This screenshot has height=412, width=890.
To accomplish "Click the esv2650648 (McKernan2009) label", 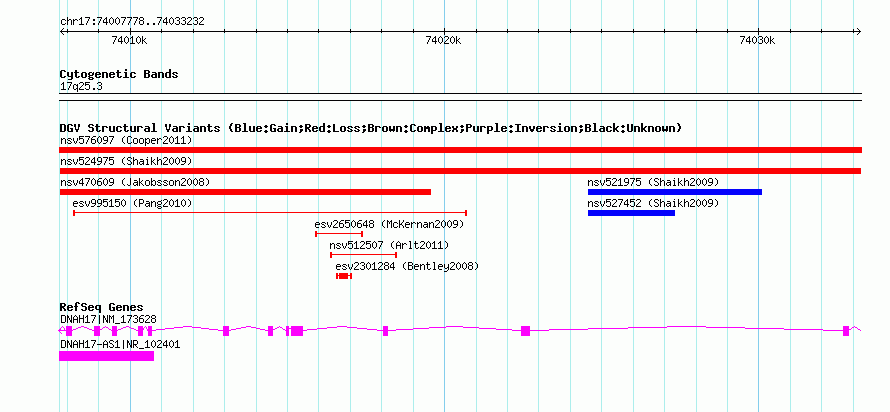I will 389,224.
